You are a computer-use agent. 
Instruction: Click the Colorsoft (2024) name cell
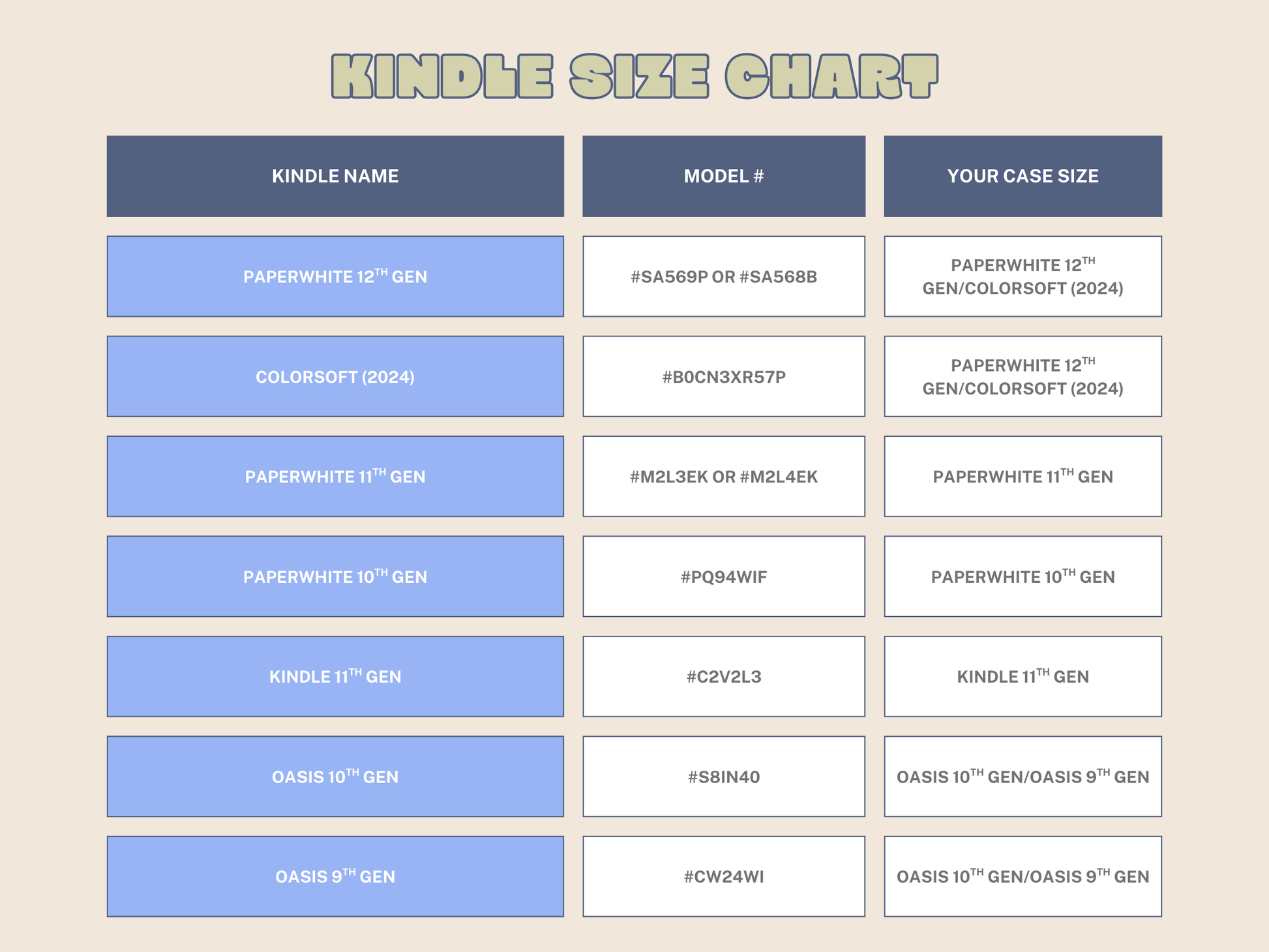[x=335, y=377]
